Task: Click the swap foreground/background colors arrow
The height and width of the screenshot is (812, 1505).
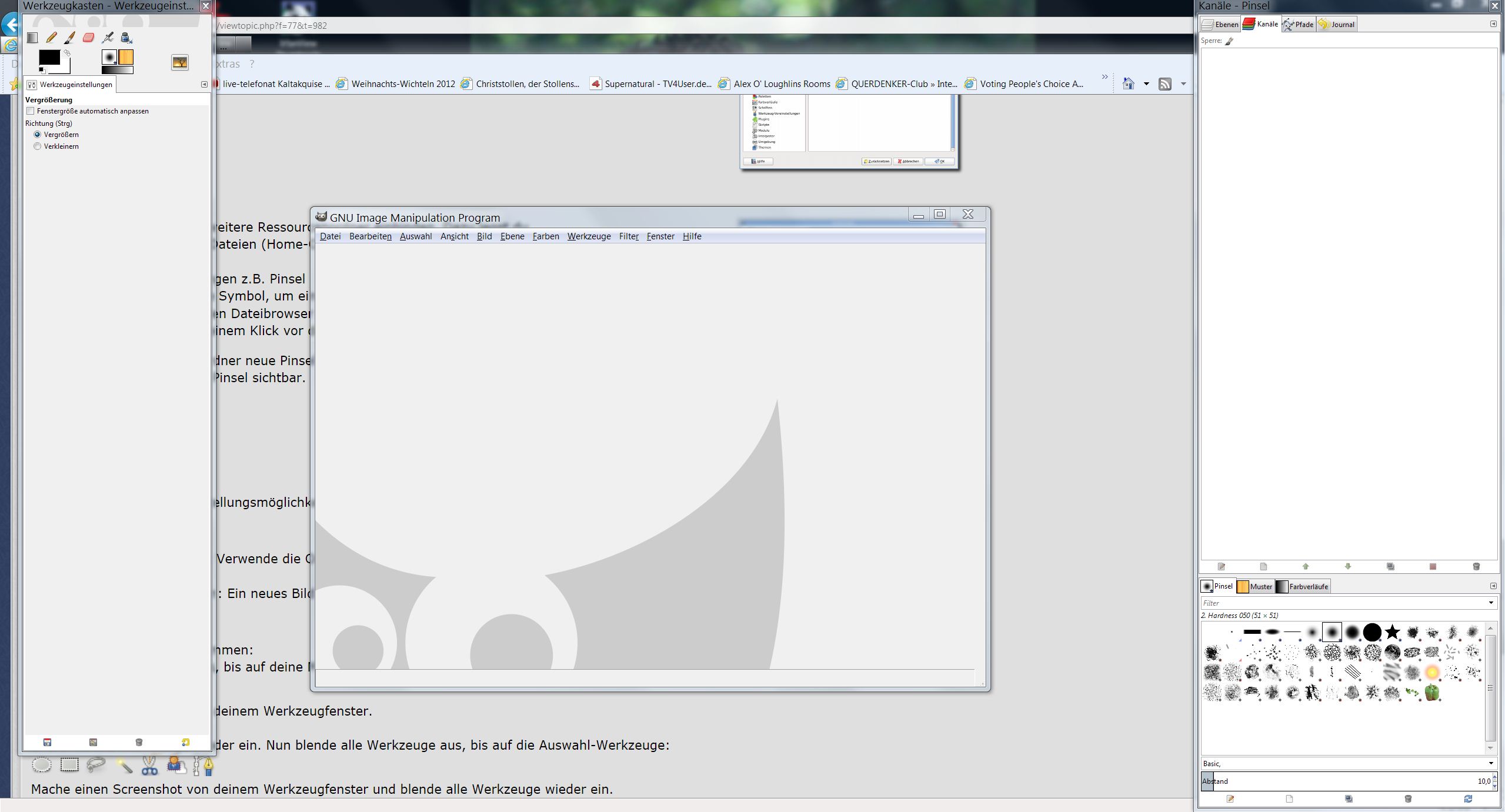Action: 67,53
